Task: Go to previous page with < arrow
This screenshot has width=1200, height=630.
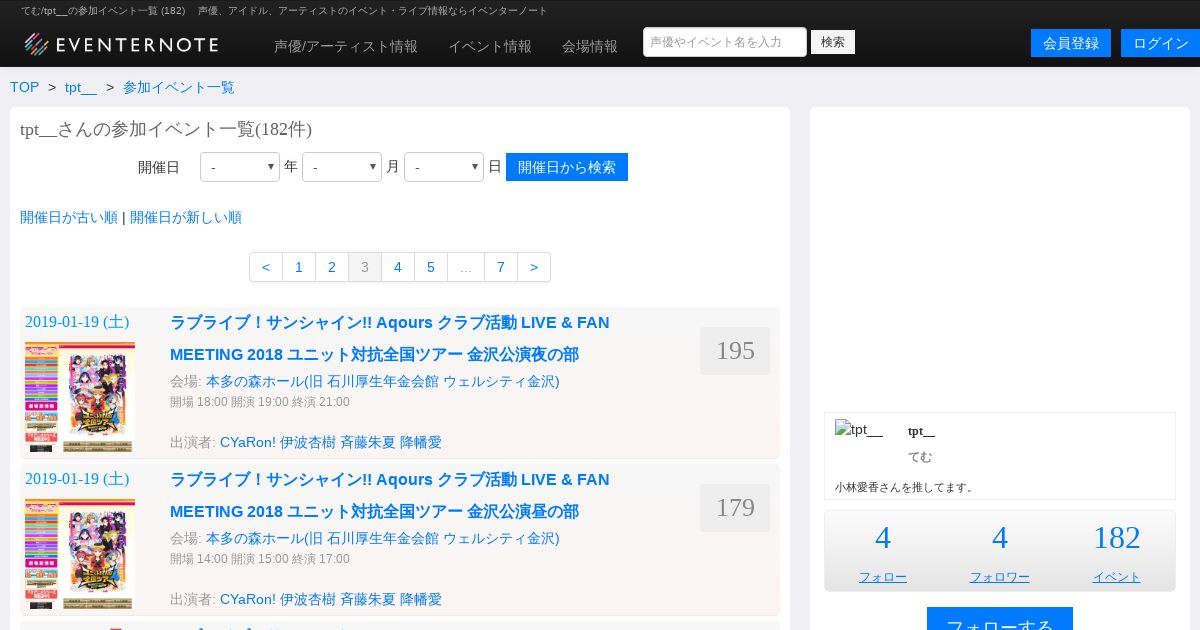Action: click(266, 267)
